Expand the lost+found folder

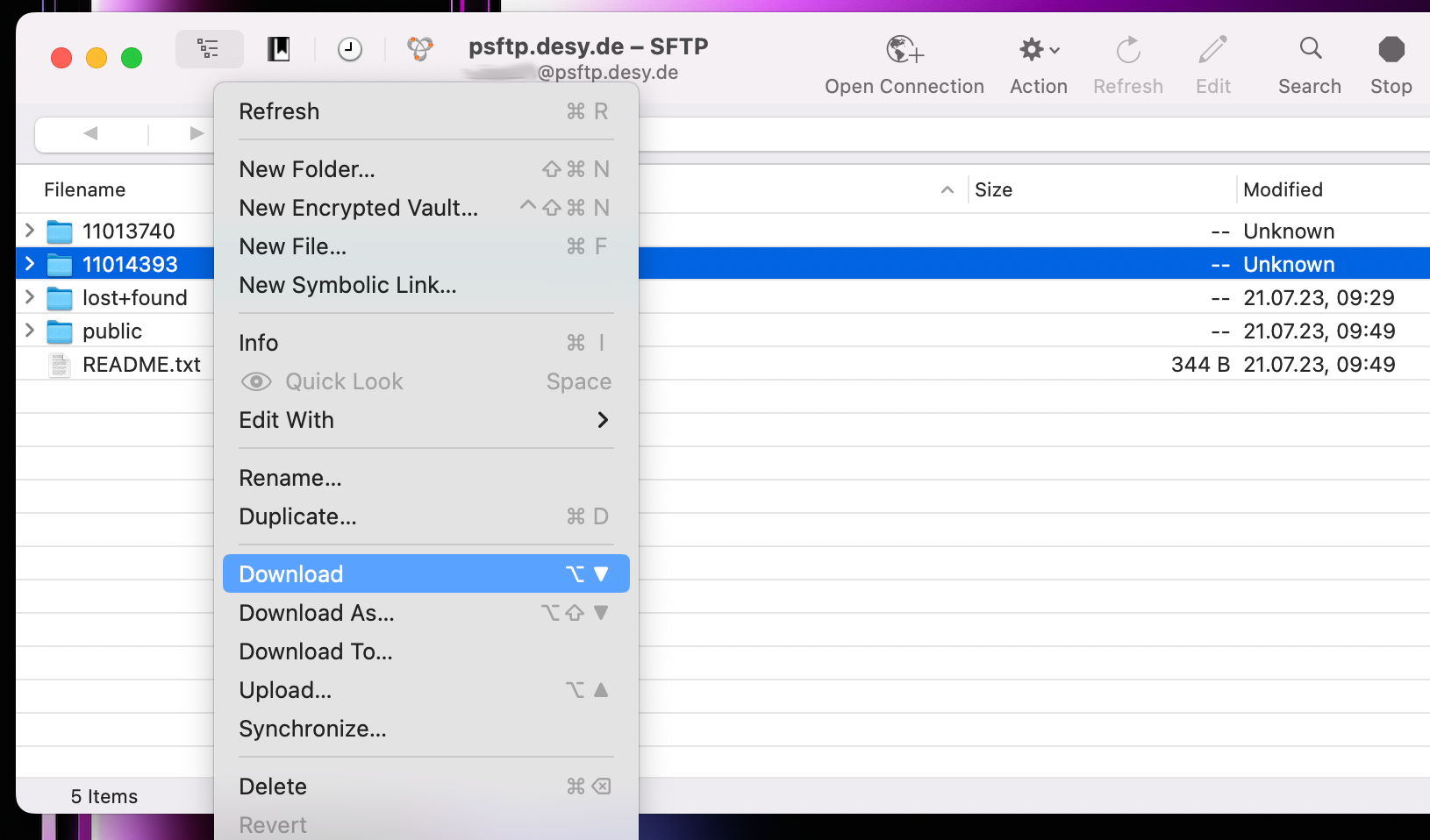click(x=30, y=297)
